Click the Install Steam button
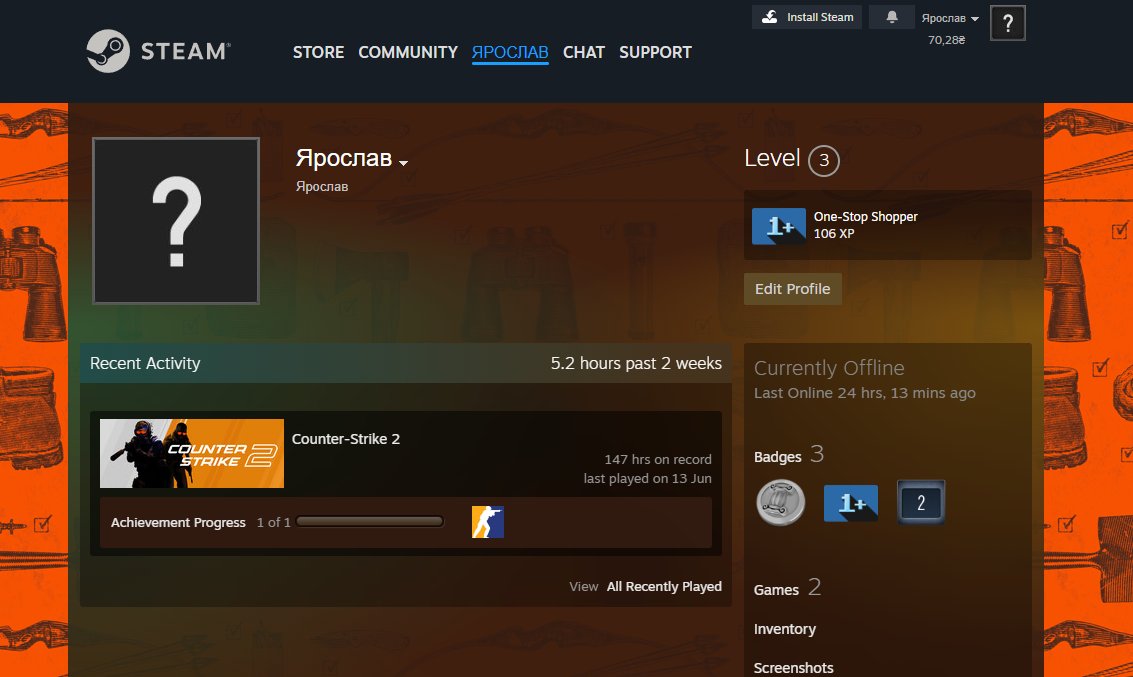Viewport: 1133px width, 677px height. (806, 17)
